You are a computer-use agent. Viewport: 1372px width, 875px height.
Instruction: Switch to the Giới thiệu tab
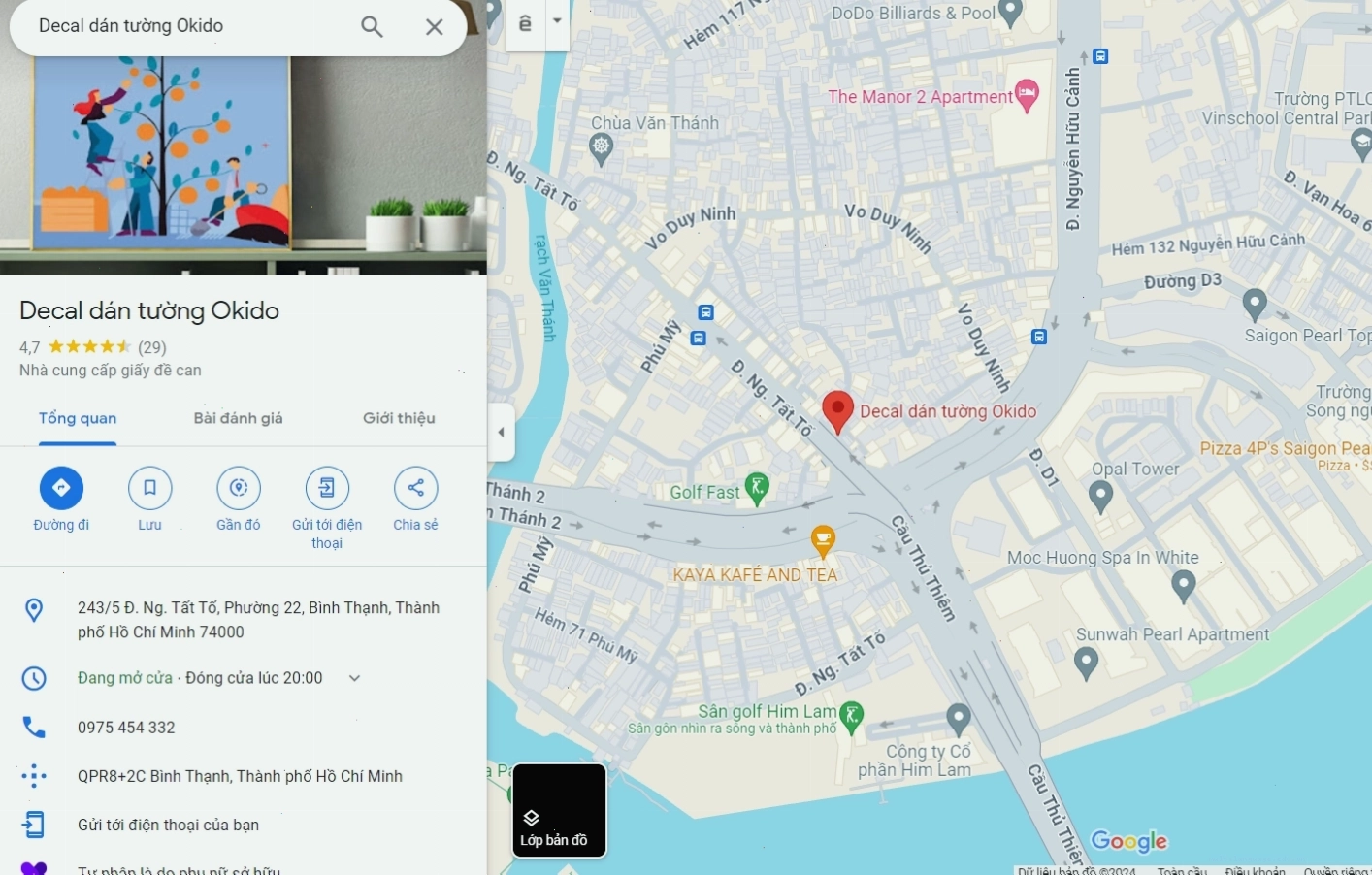[399, 418]
